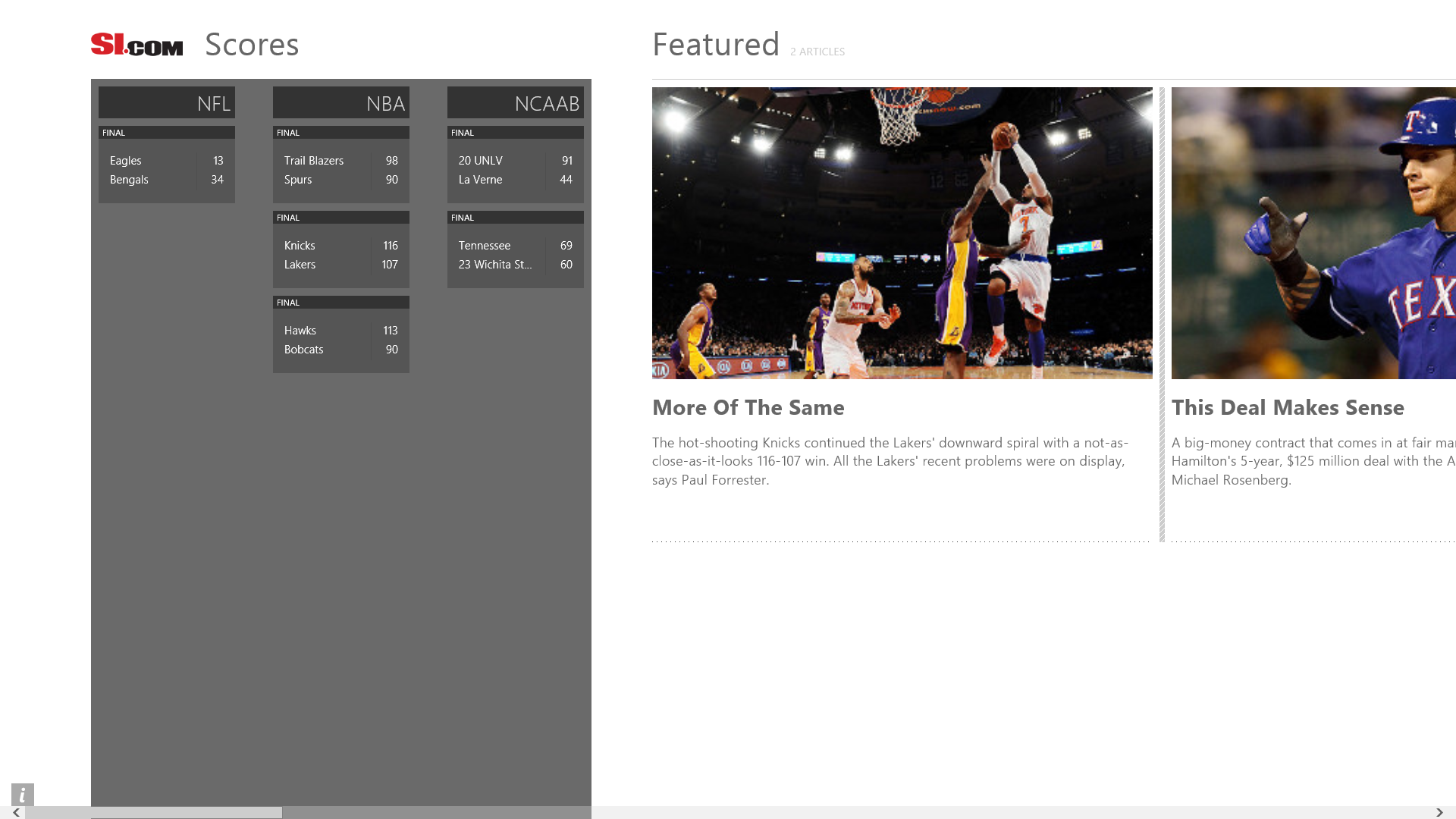View the Knicks vs Lakers game details
Image resolution: width=1456 pixels, height=819 pixels.
(340, 253)
